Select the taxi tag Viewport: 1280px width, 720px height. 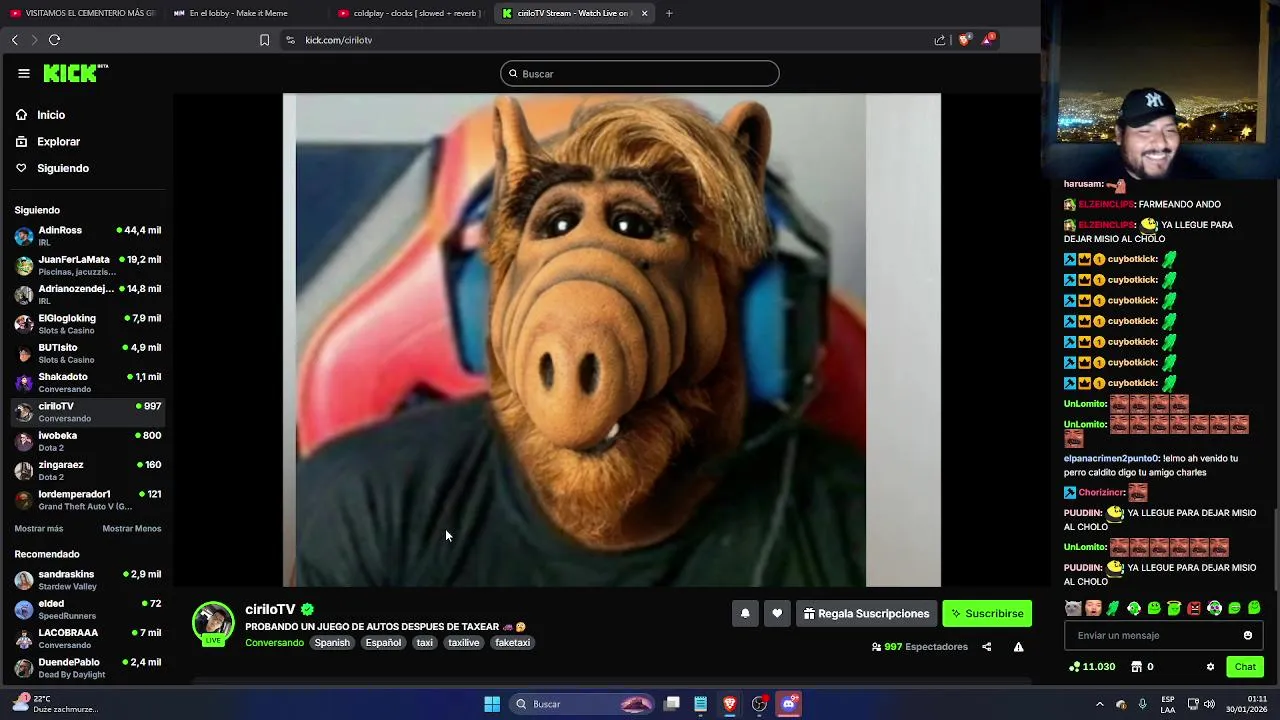click(424, 643)
